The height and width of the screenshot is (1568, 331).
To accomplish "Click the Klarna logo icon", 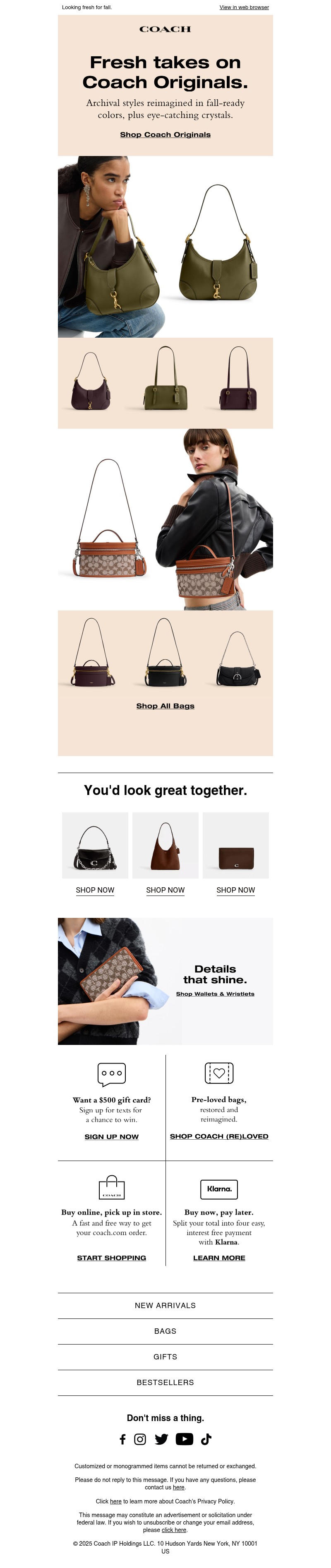I will (x=219, y=1189).
